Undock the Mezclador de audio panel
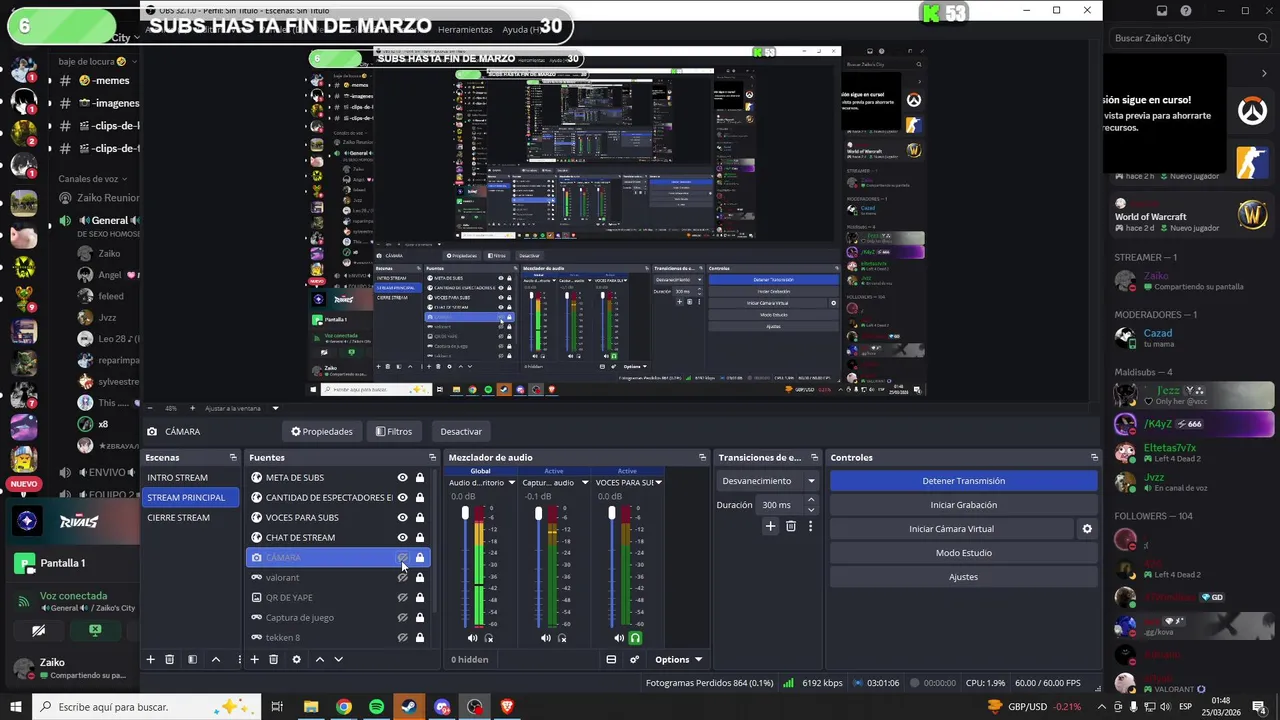The width and height of the screenshot is (1280, 720). 702,458
